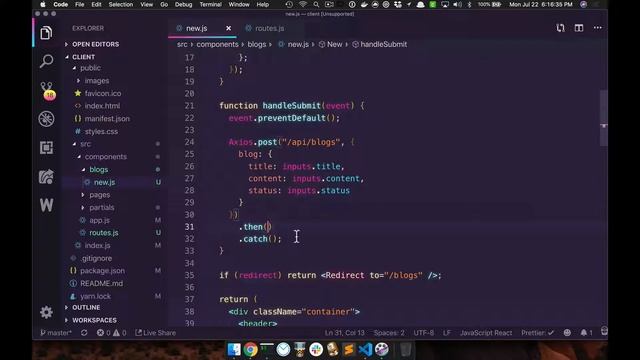Viewport: 640px width, 360px height.
Task: Change end of line sequence LF
Action: click(x=447, y=333)
